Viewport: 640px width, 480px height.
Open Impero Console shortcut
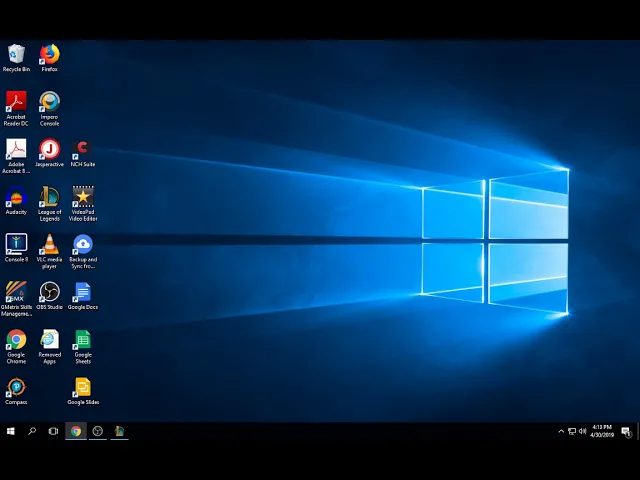pyautogui.click(x=49, y=109)
